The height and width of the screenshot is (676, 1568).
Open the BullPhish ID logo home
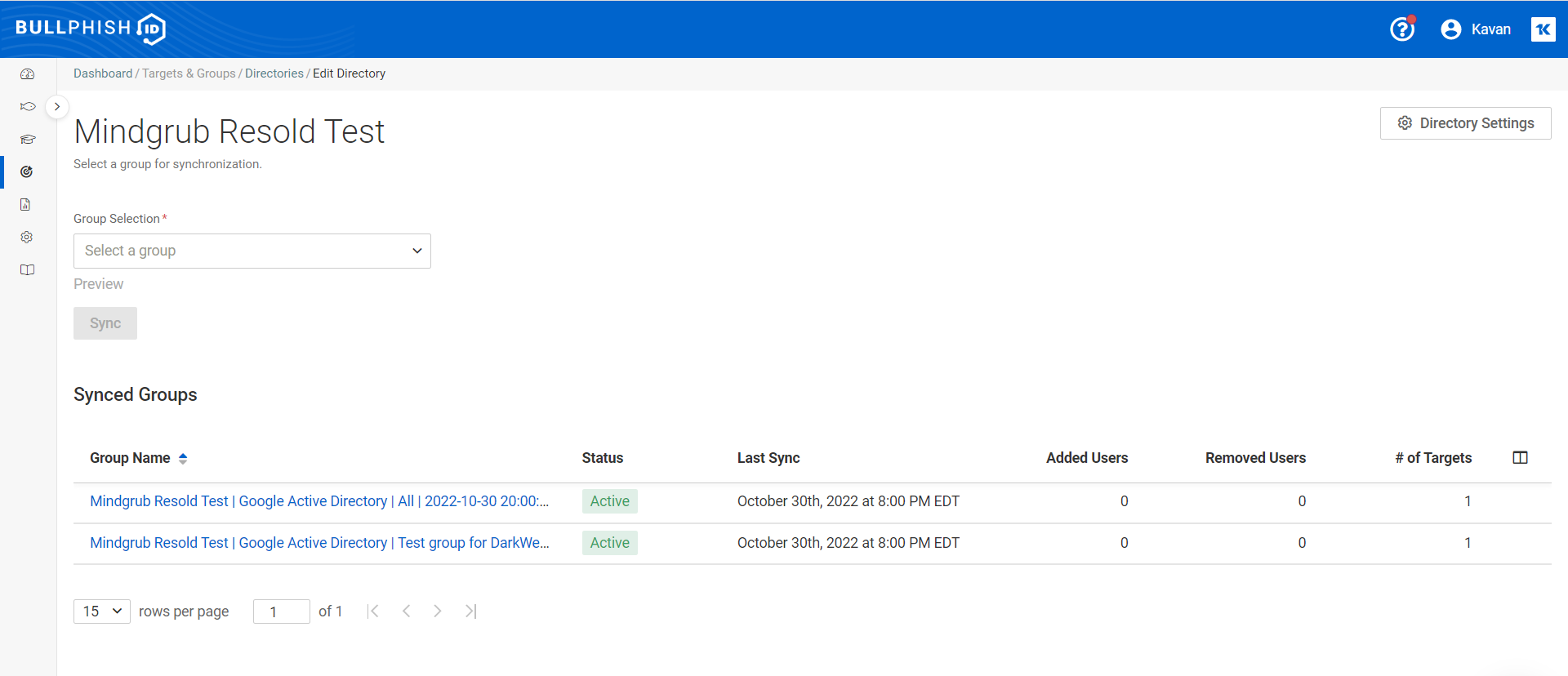[x=91, y=29]
